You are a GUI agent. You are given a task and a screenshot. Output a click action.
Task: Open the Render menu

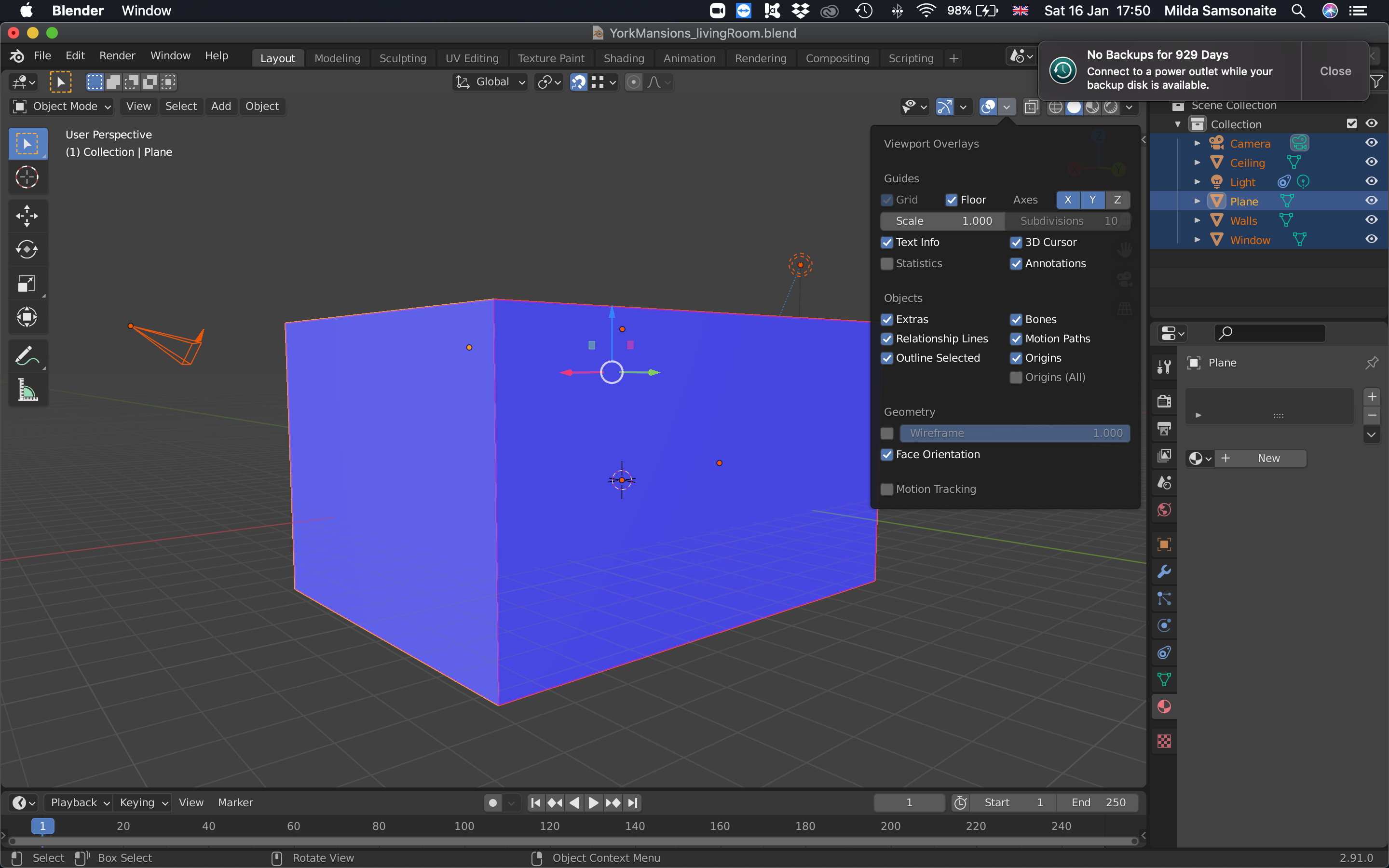pos(117,55)
